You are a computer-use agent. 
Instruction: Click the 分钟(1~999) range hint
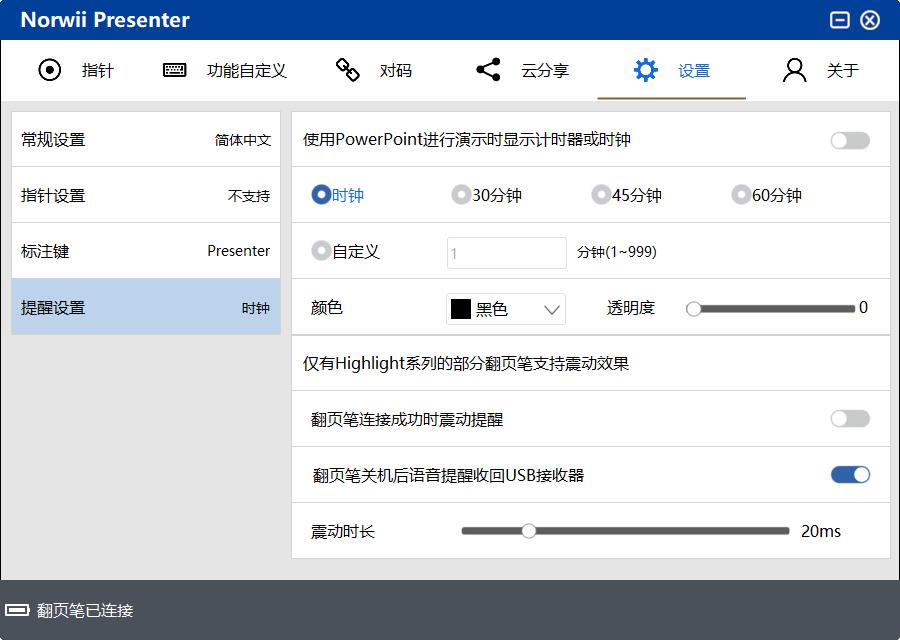pos(616,252)
